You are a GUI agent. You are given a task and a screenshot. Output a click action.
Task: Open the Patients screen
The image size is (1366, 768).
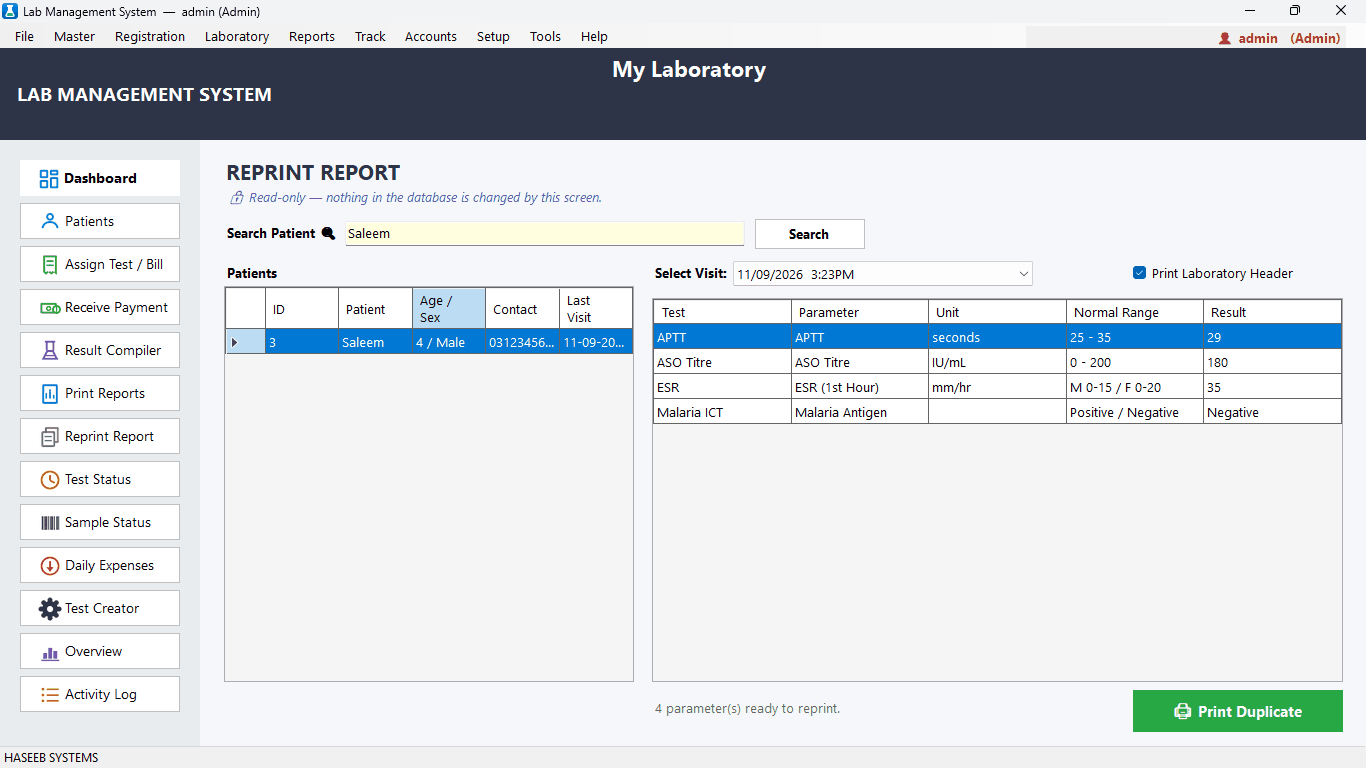coord(100,221)
